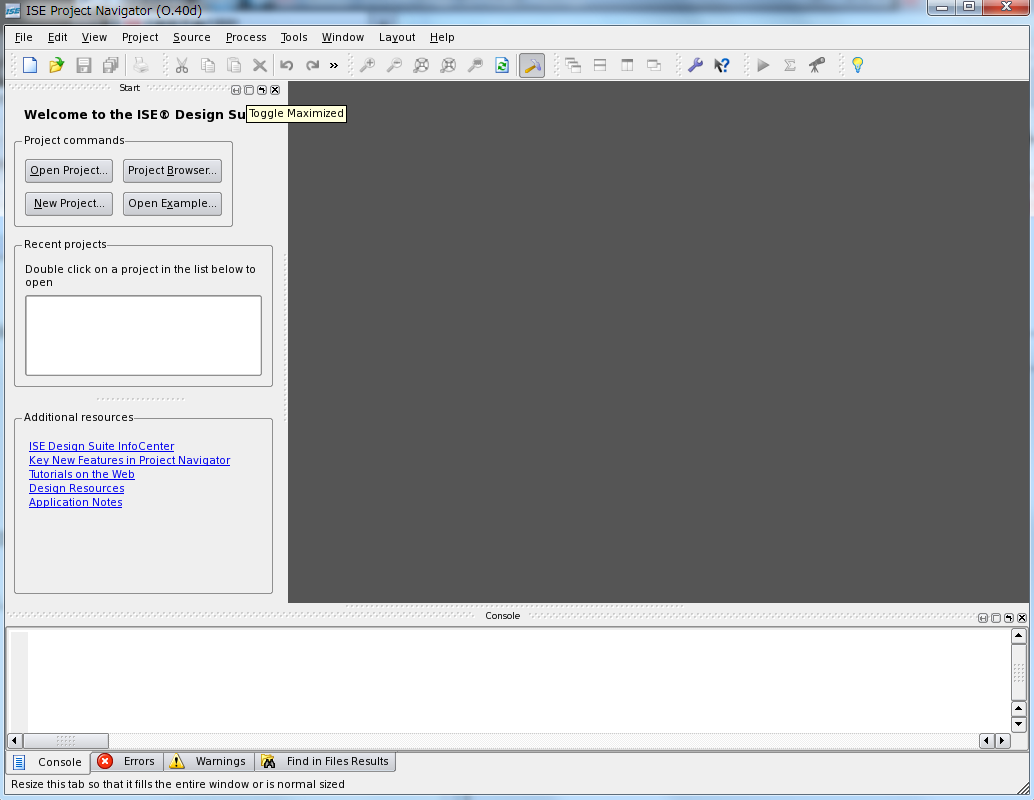
Task: Switch to the Warnings tab
Action: coord(208,762)
